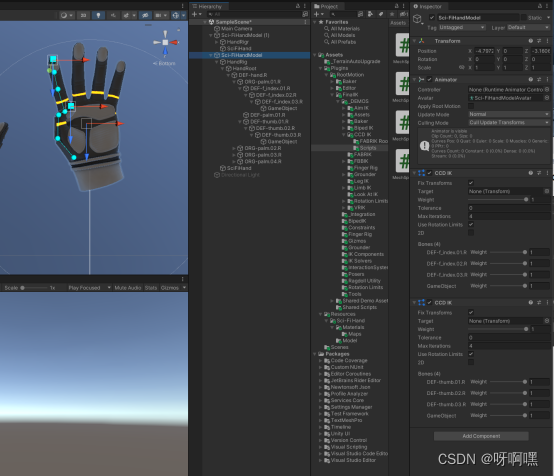Open scene camera settings icon
The height and width of the screenshot is (476, 554).
pyautogui.click(x=161, y=15)
